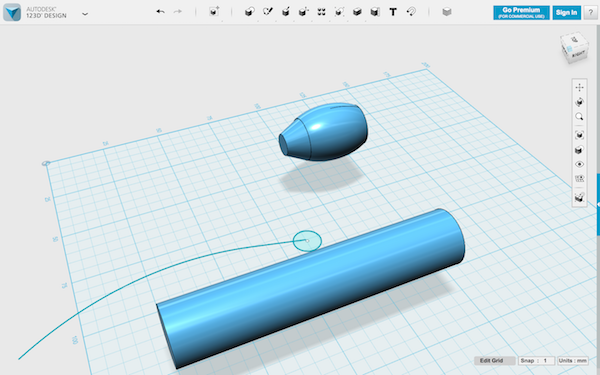Select the Orbit navigation tool
Image resolution: width=600 pixels, height=375 pixels.
[x=579, y=102]
